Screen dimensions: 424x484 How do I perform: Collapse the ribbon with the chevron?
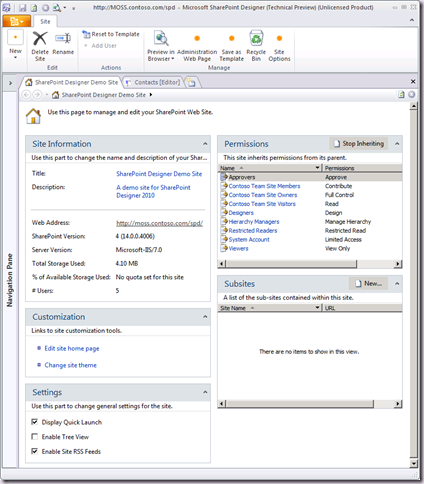[x=412, y=20]
